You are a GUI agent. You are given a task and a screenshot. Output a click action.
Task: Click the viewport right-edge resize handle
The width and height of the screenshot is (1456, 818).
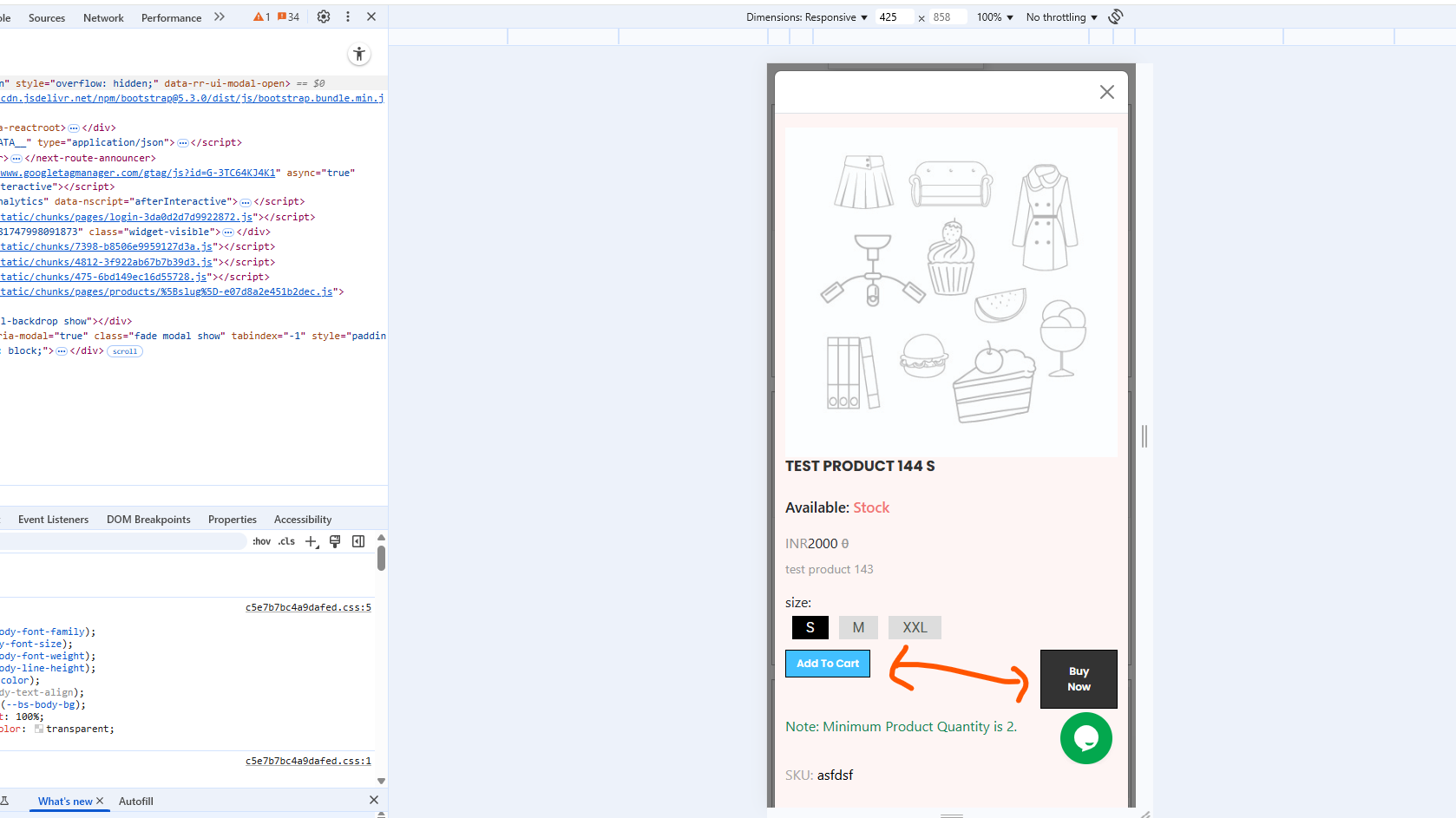tap(1144, 436)
